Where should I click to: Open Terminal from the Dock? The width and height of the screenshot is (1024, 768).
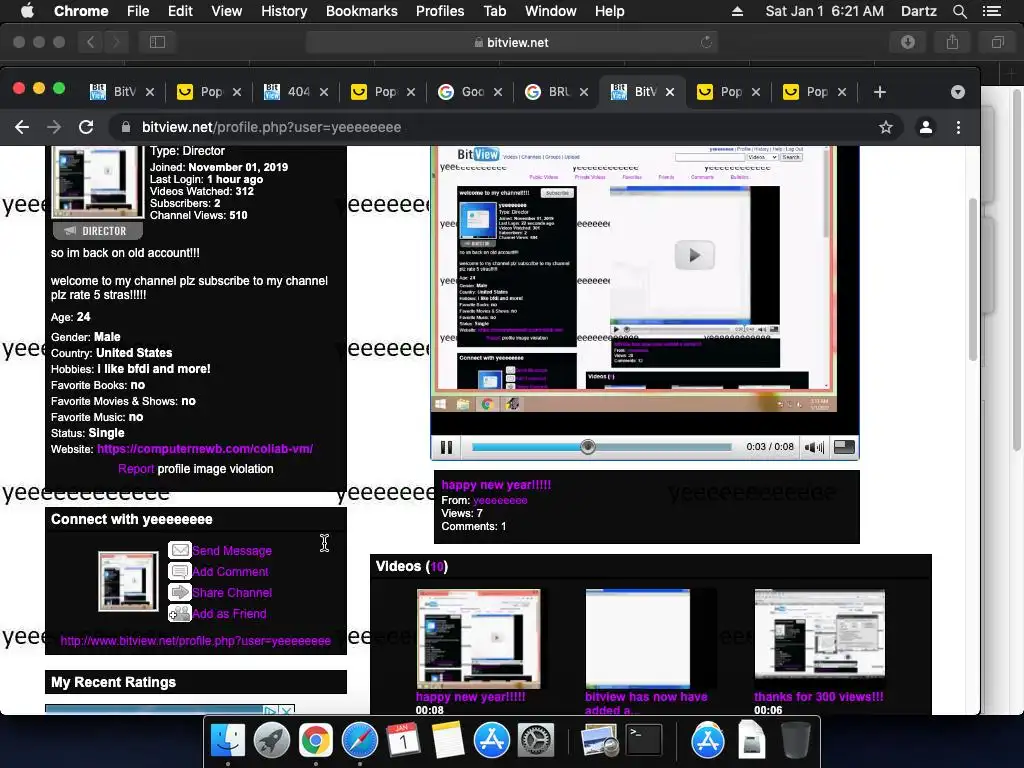[644, 741]
